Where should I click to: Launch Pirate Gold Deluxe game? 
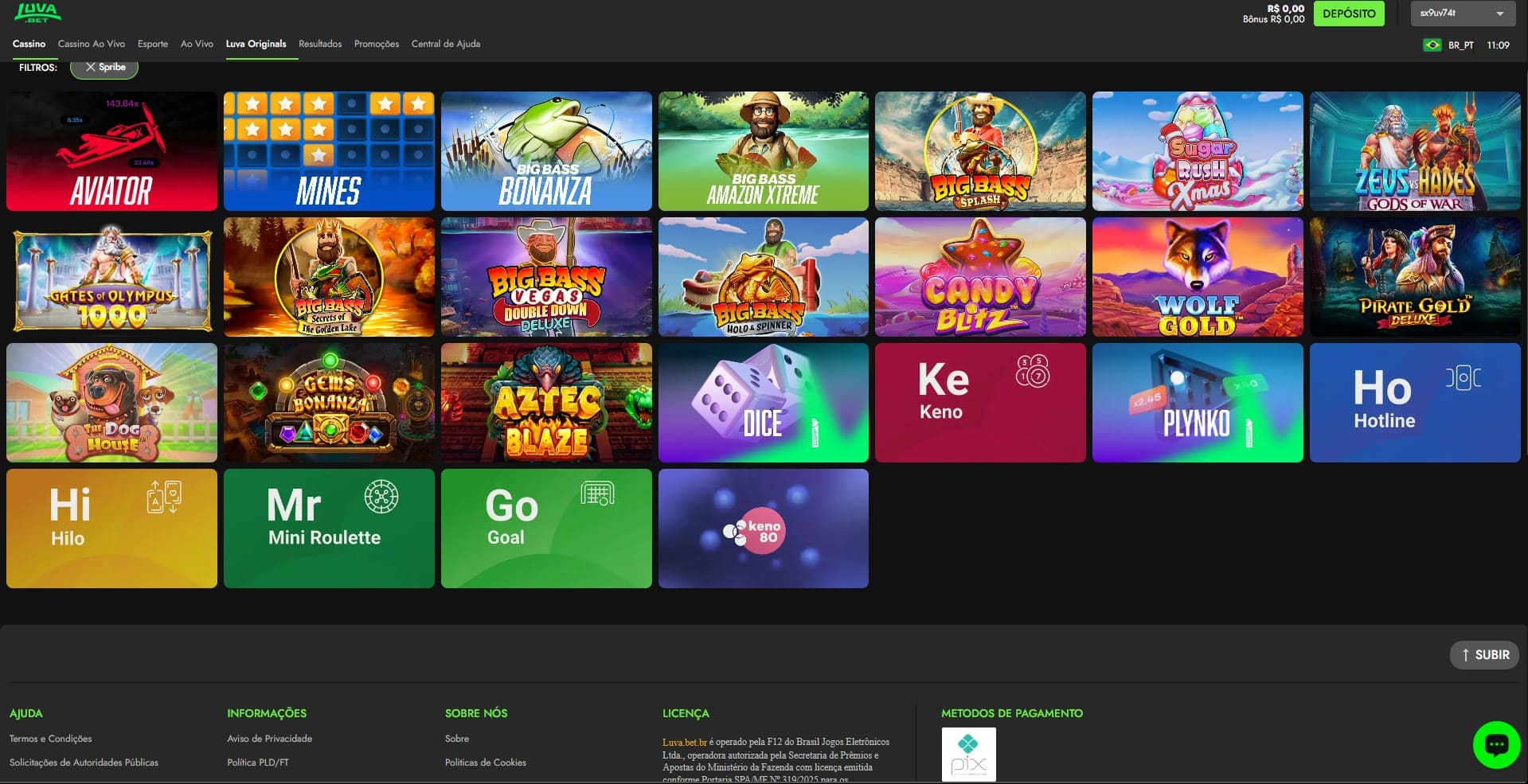[1415, 277]
